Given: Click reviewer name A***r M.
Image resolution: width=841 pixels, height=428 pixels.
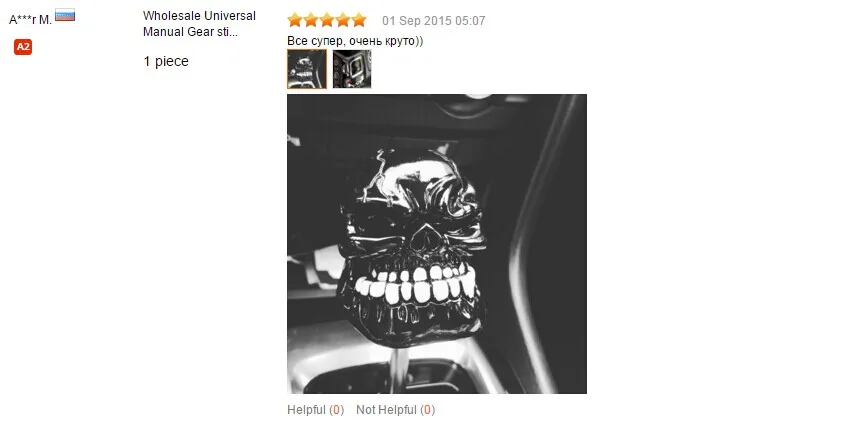Looking at the screenshot, I should click(30, 20).
